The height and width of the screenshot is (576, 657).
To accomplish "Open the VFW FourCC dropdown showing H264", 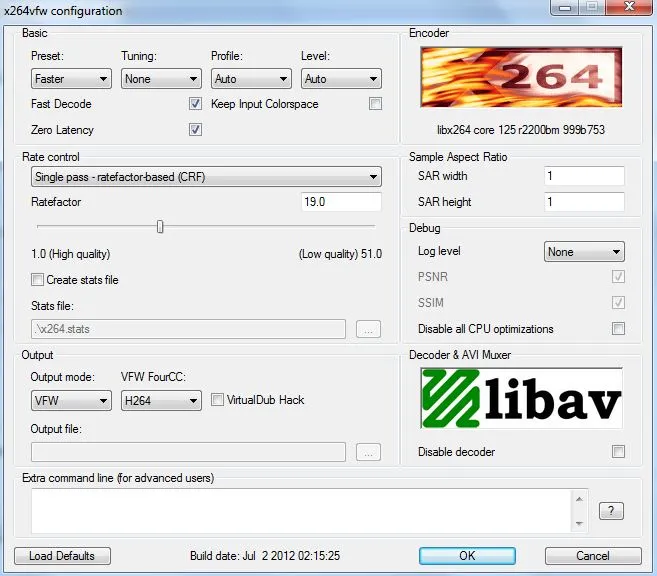I will click(x=161, y=400).
